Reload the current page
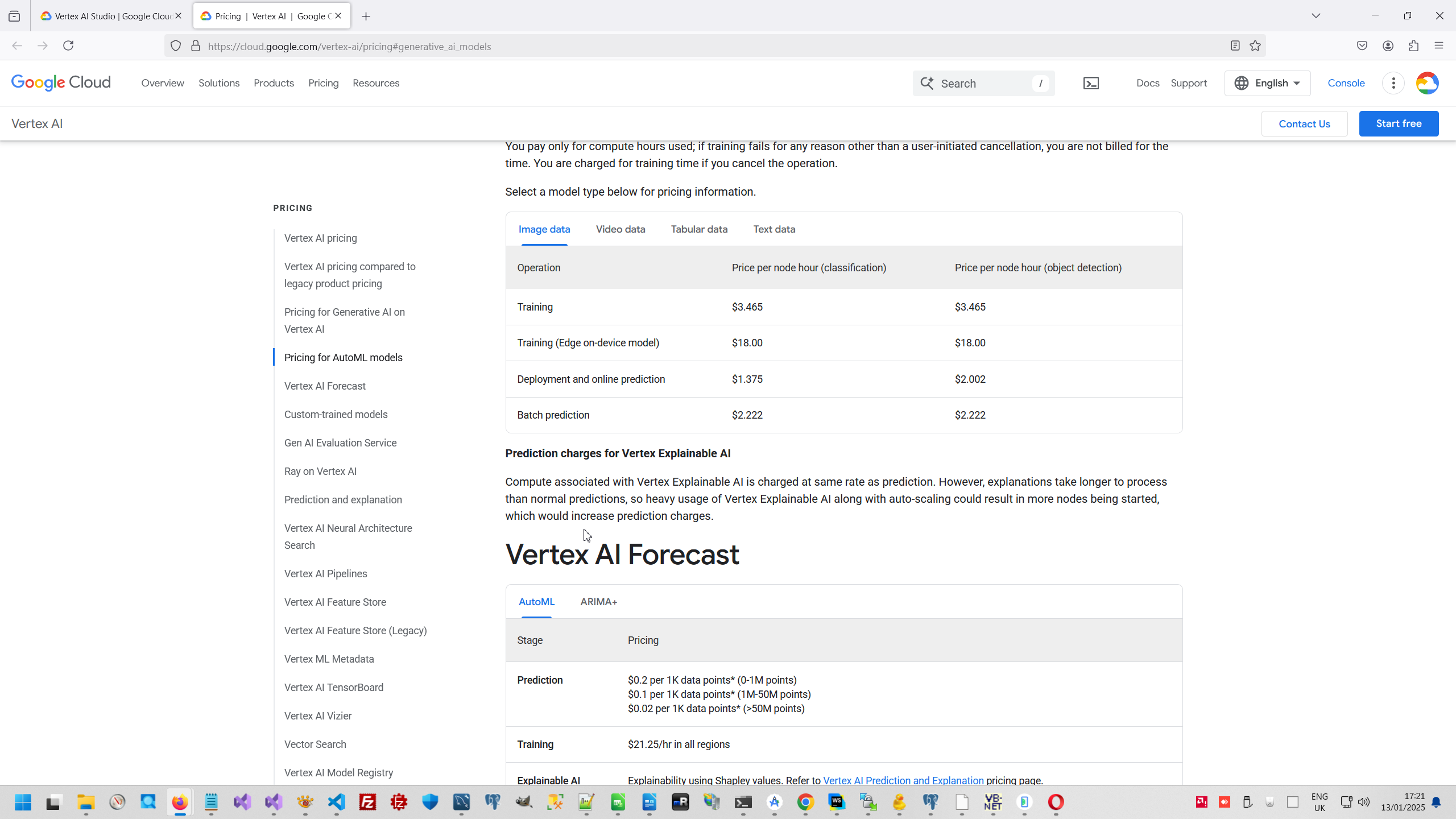The width and height of the screenshot is (1456, 819). pyautogui.click(x=68, y=46)
